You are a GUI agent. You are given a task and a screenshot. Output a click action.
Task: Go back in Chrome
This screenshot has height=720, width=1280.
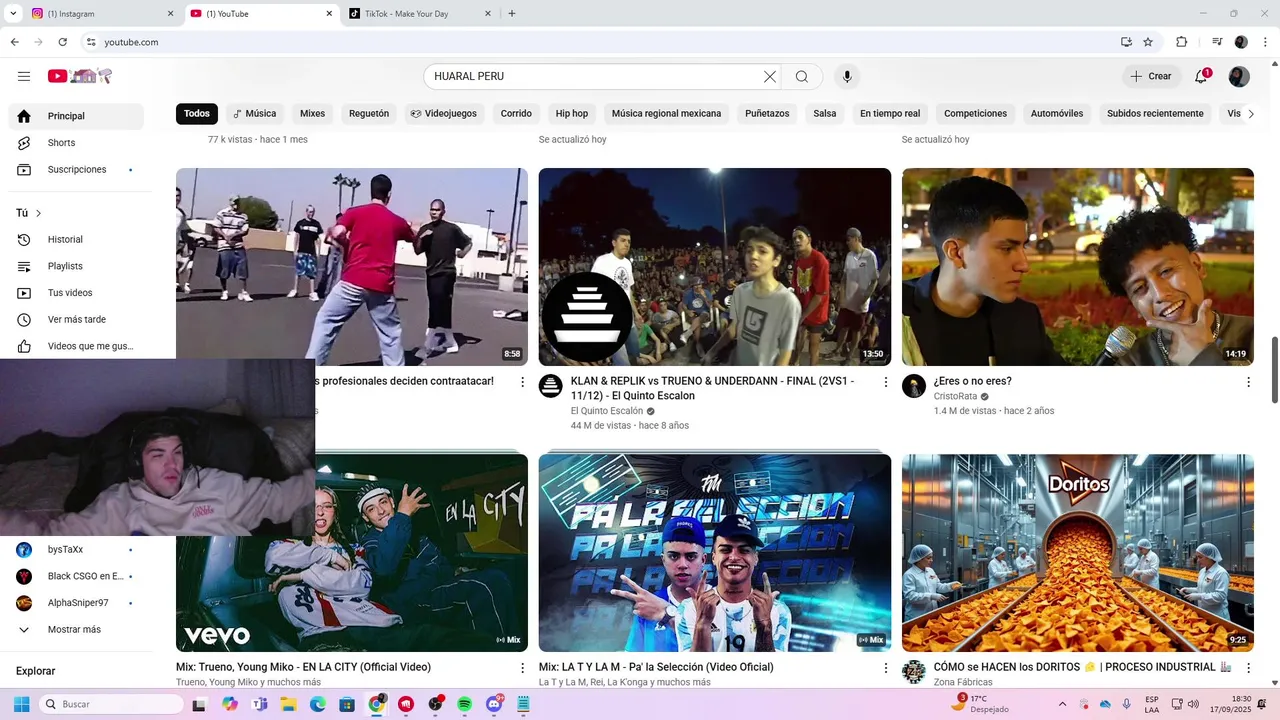click(14, 42)
